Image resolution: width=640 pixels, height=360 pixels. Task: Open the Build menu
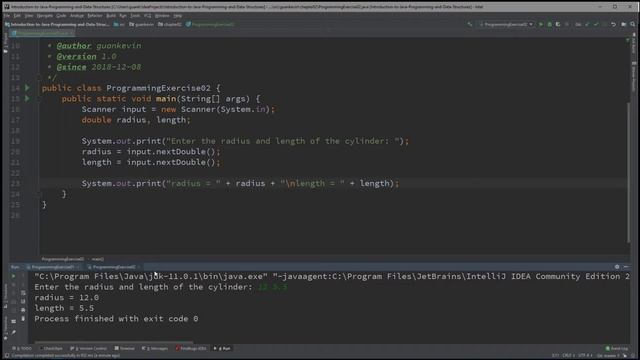pyautogui.click(x=111, y=16)
